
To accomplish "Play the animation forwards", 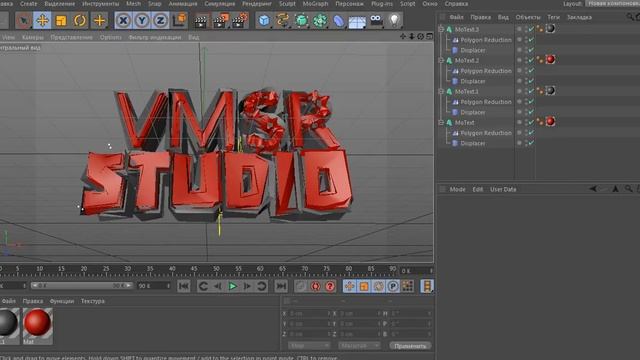I will [233, 287].
